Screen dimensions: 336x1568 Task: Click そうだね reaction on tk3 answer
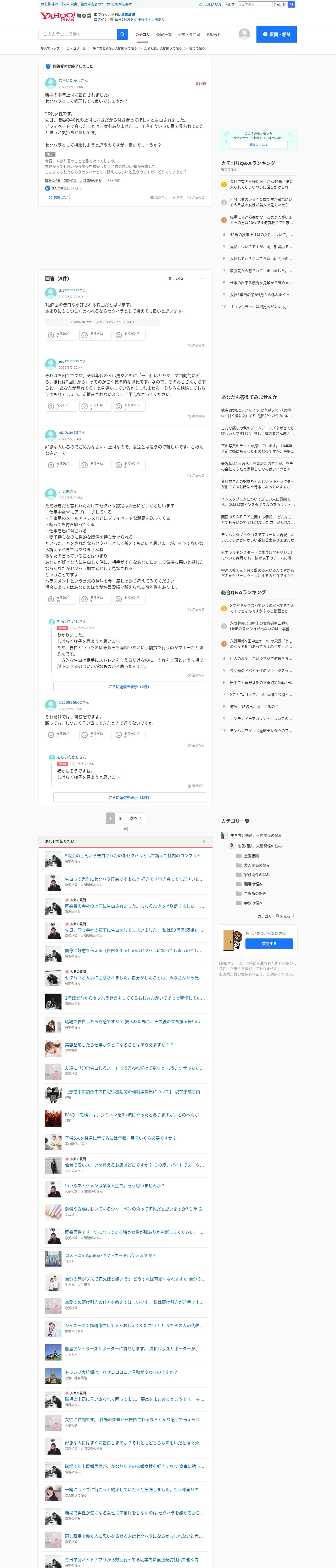point(96,335)
